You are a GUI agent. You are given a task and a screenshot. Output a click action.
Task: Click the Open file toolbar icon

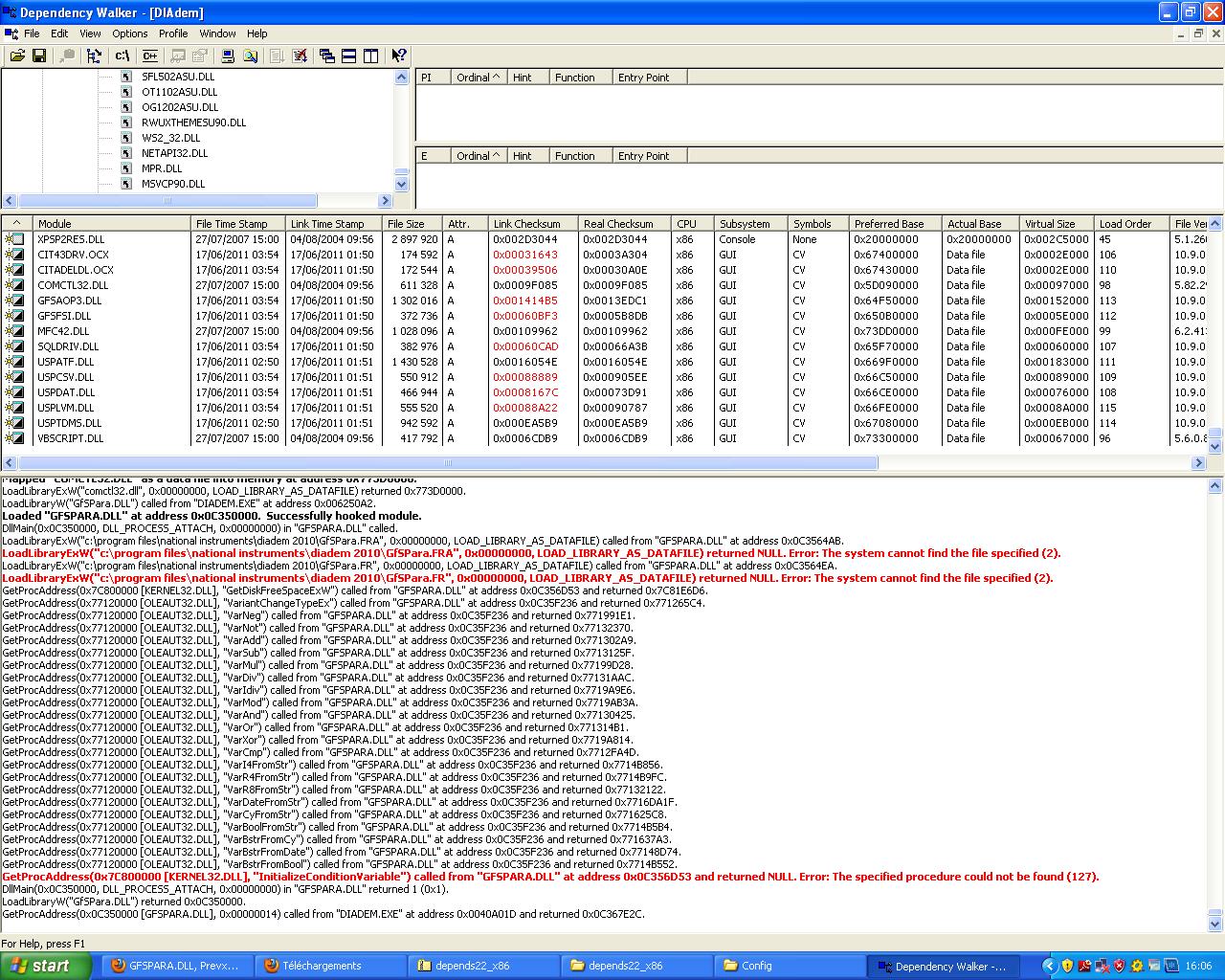(17, 56)
